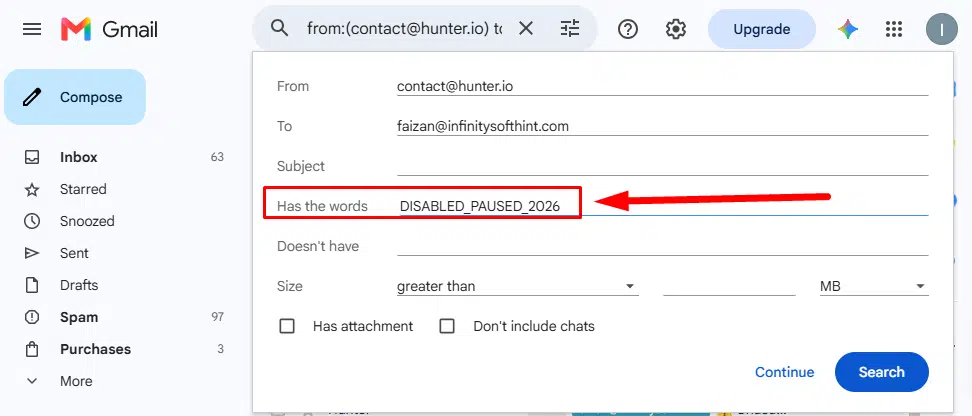Click the Compose button
The height and width of the screenshot is (416, 972).
click(x=75, y=97)
